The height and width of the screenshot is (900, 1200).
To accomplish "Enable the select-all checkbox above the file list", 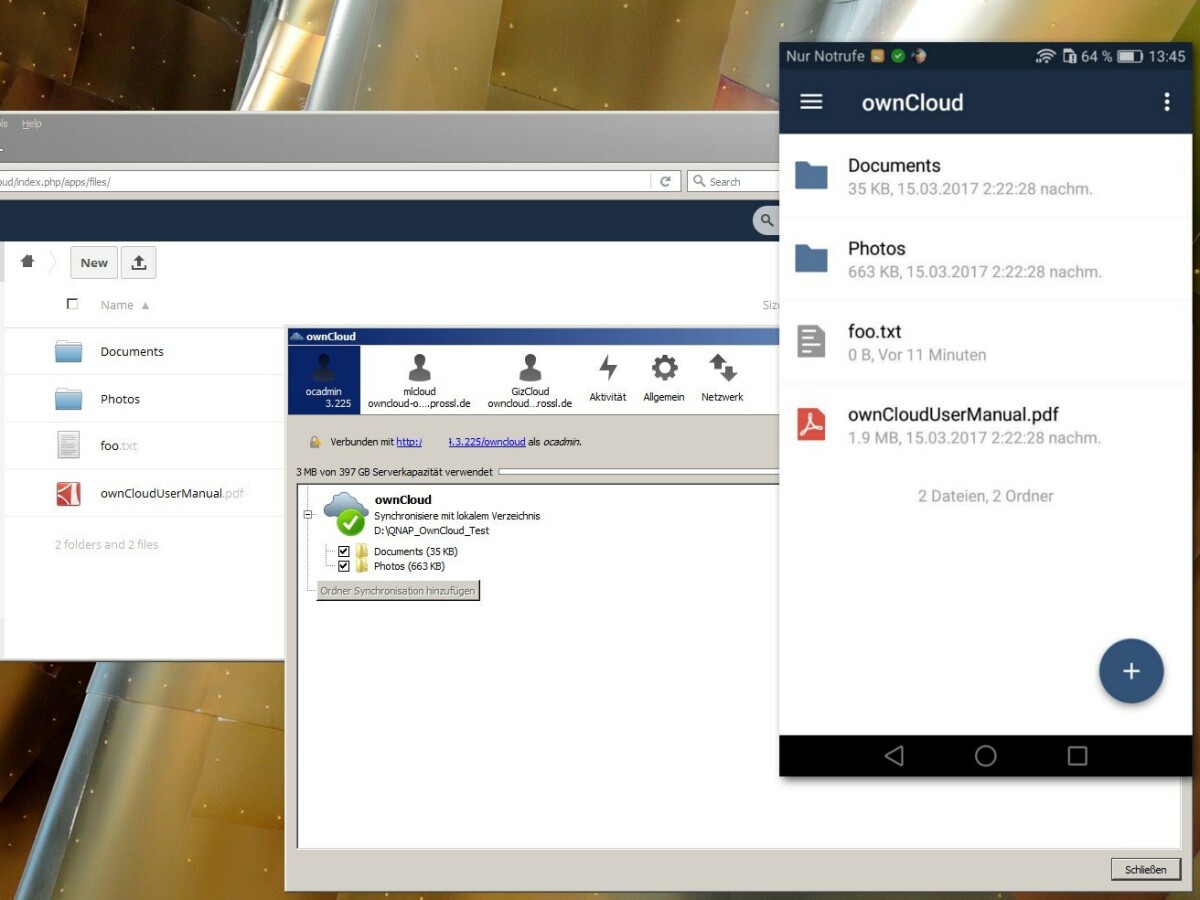I will [73, 304].
